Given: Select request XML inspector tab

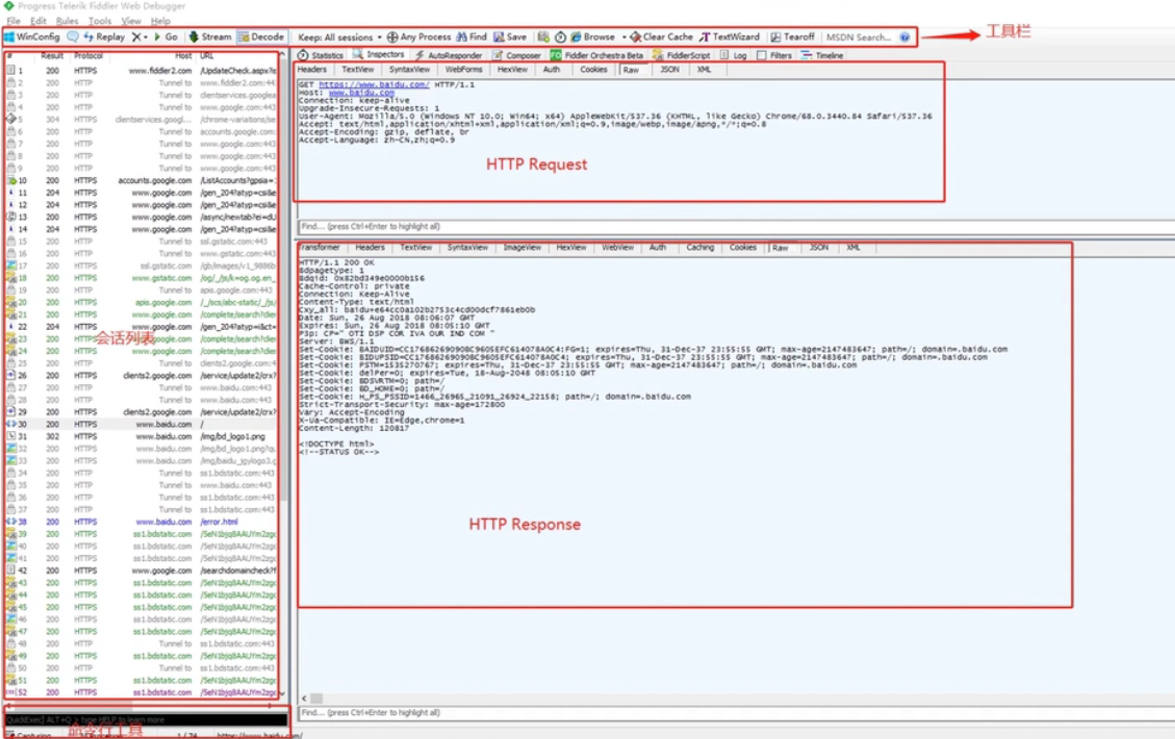Looking at the screenshot, I should (704, 70).
